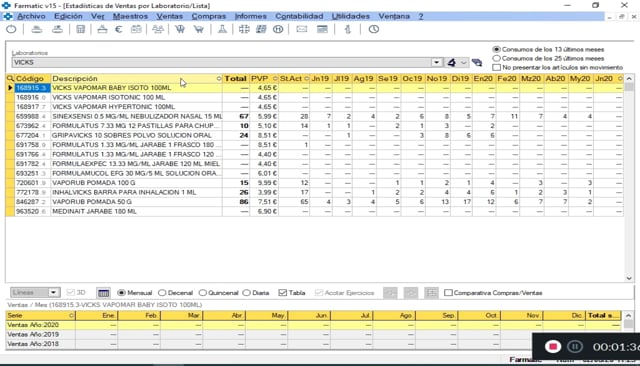This screenshot has width=640, height=366.
Task: Open the Laboratorios combo box arrow
Action: (436, 62)
